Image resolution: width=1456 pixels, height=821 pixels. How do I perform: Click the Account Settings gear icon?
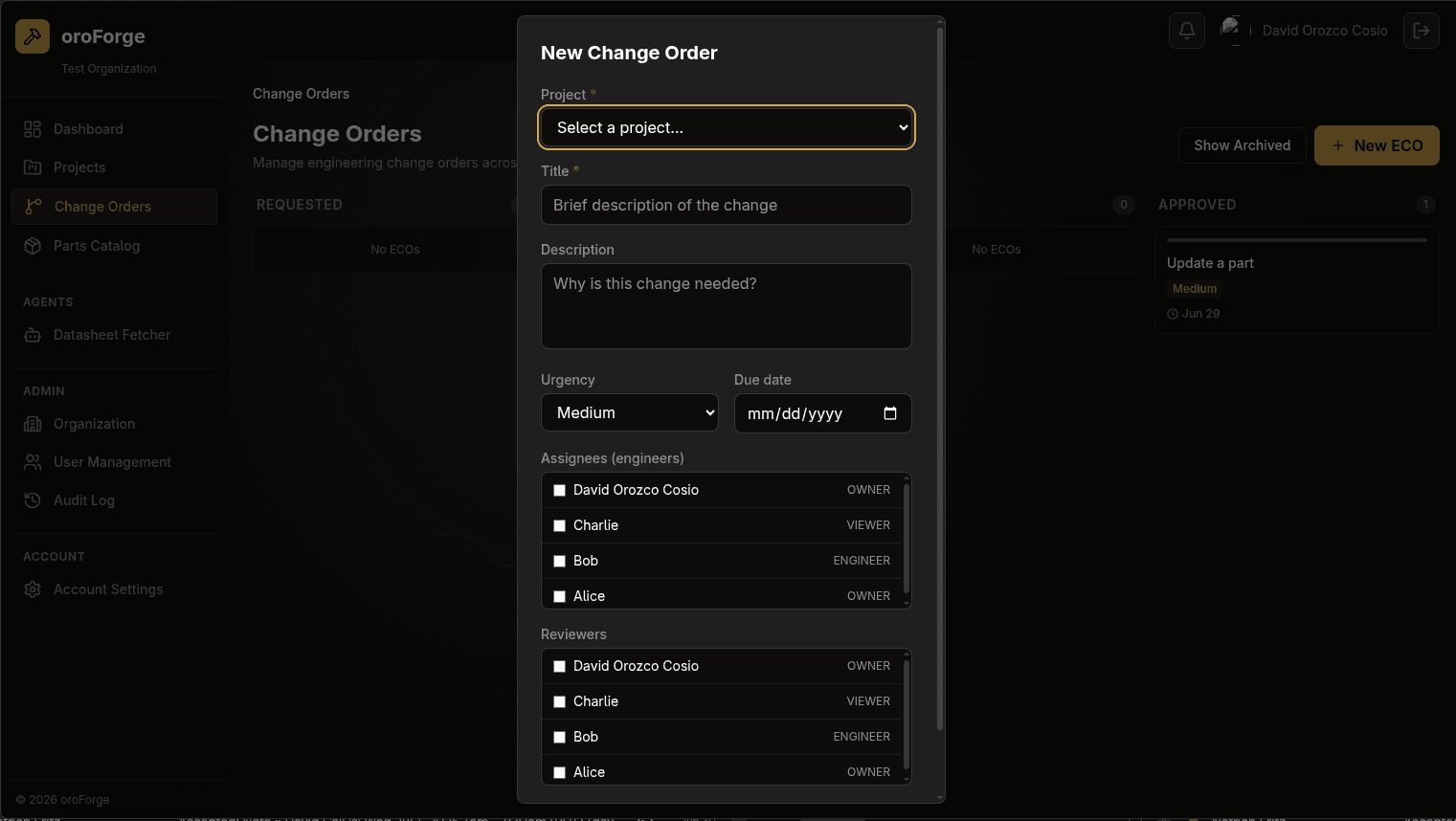click(33, 589)
